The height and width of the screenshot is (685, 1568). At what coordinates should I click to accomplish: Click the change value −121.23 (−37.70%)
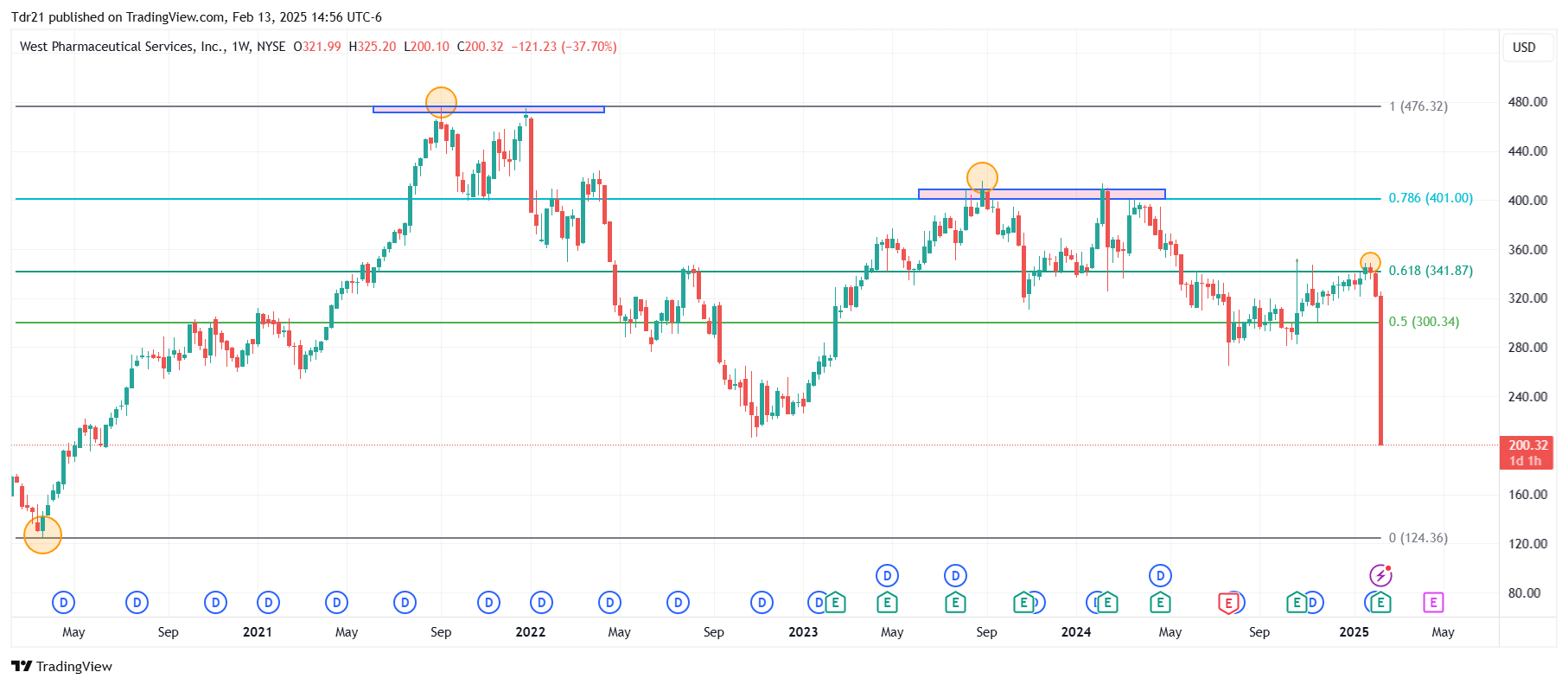(564, 47)
